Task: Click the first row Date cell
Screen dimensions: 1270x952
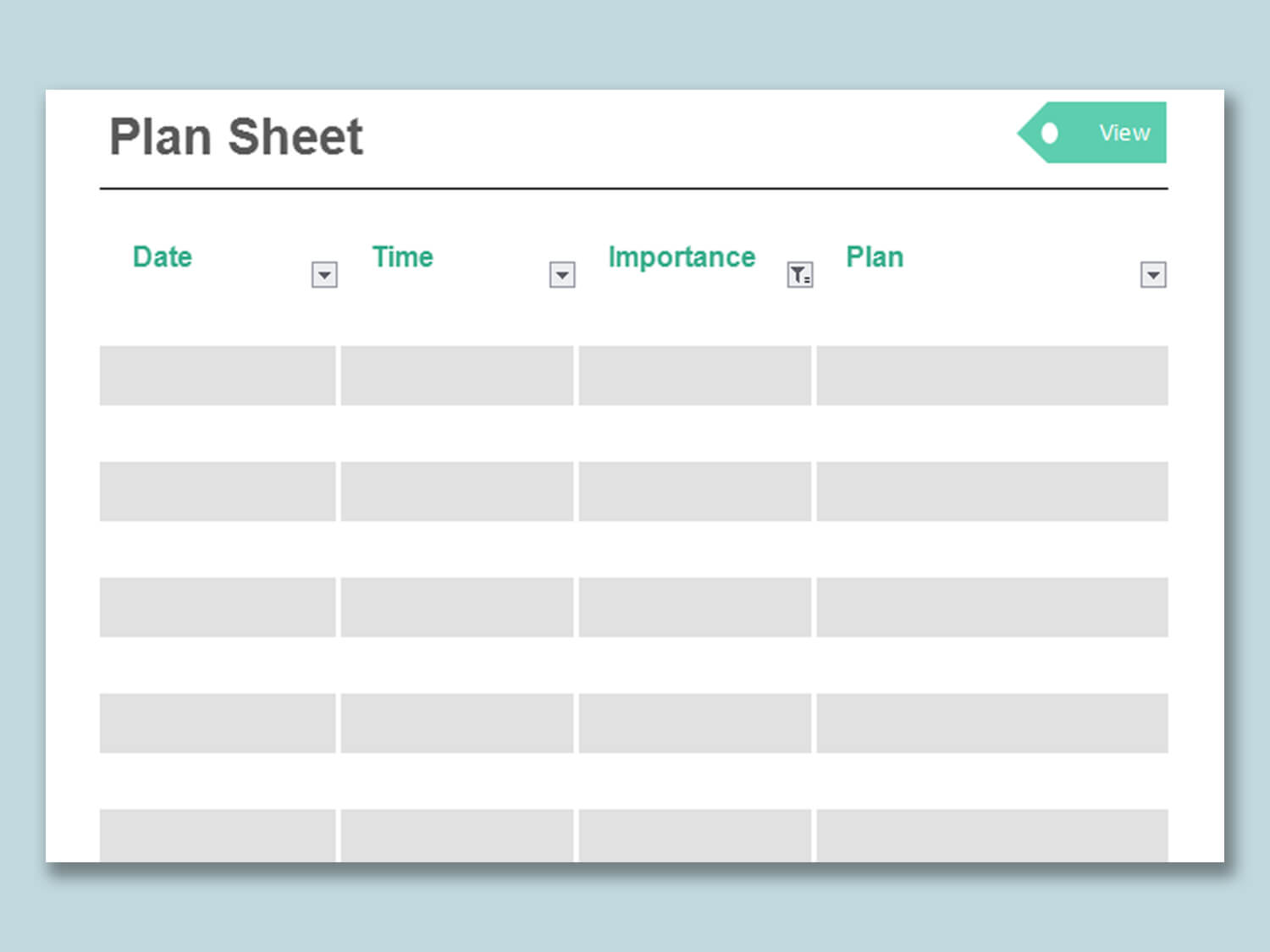Action: pos(218,375)
